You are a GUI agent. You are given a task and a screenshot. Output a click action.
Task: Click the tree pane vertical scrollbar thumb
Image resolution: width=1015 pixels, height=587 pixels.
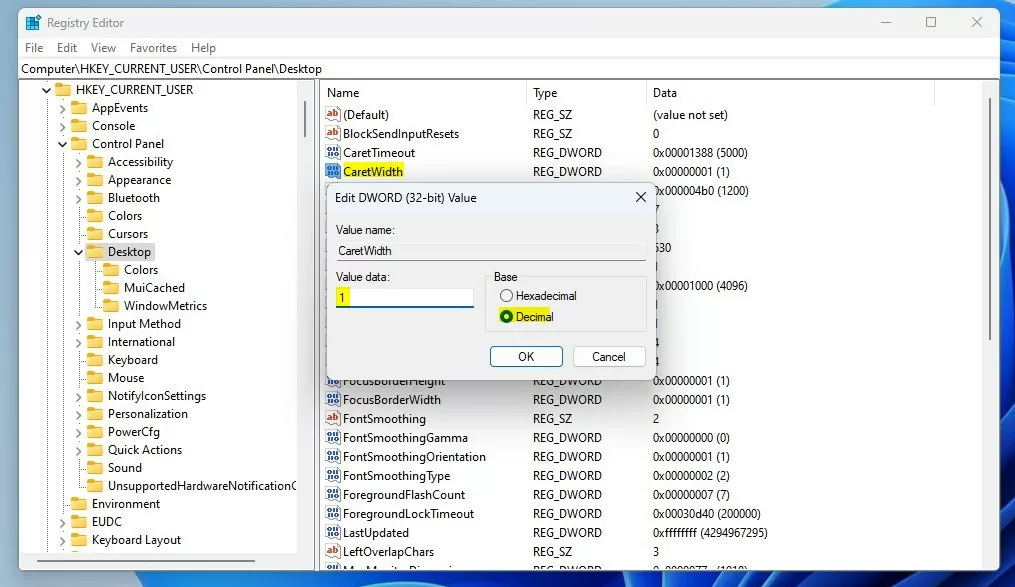(304, 118)
